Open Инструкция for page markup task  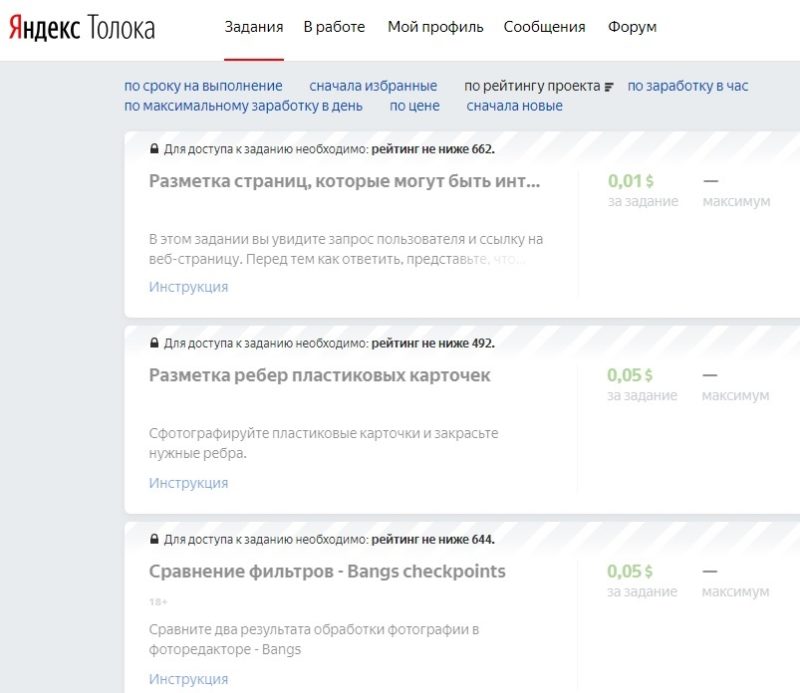coord(188,287)
